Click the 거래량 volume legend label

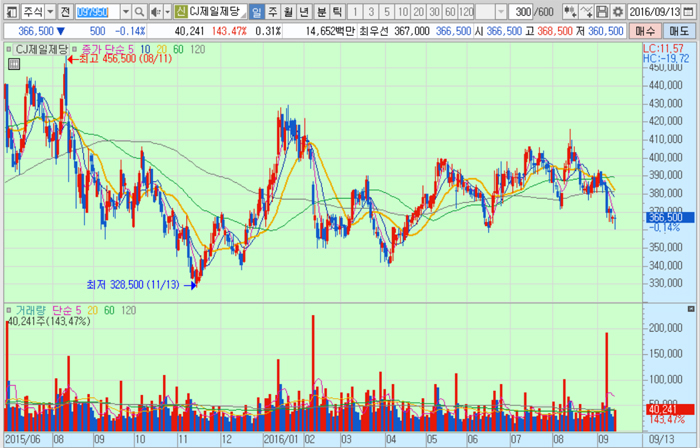(31, 310)
